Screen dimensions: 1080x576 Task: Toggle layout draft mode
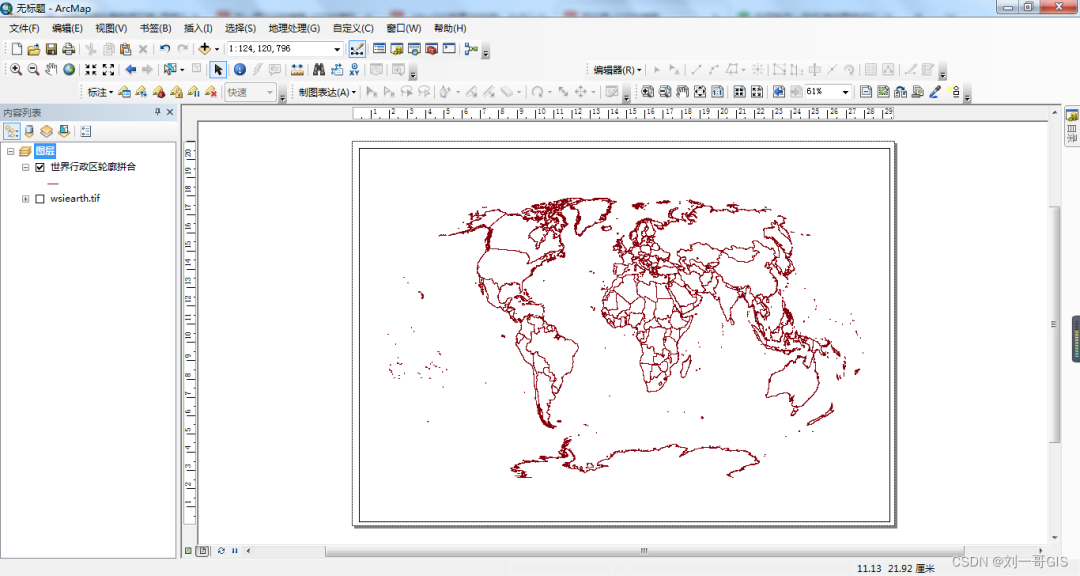[x=866, y=92]
